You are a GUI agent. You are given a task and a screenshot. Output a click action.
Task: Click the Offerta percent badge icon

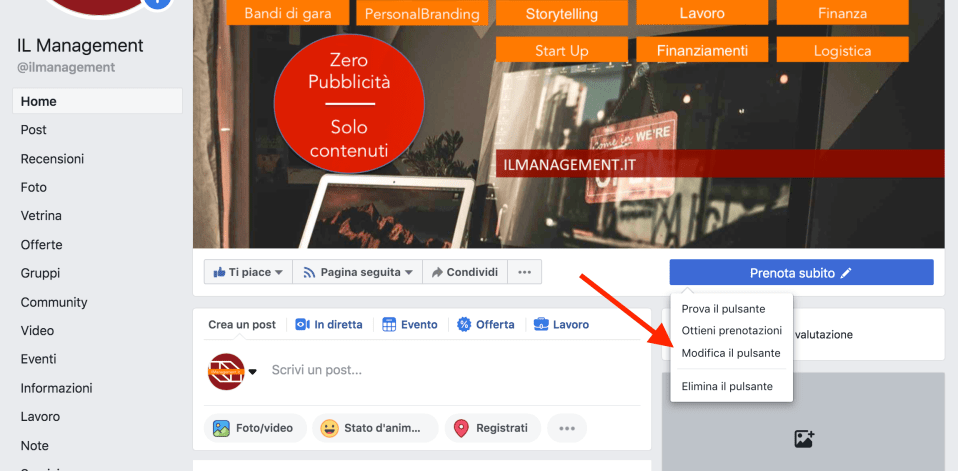[x=464, y=325]
